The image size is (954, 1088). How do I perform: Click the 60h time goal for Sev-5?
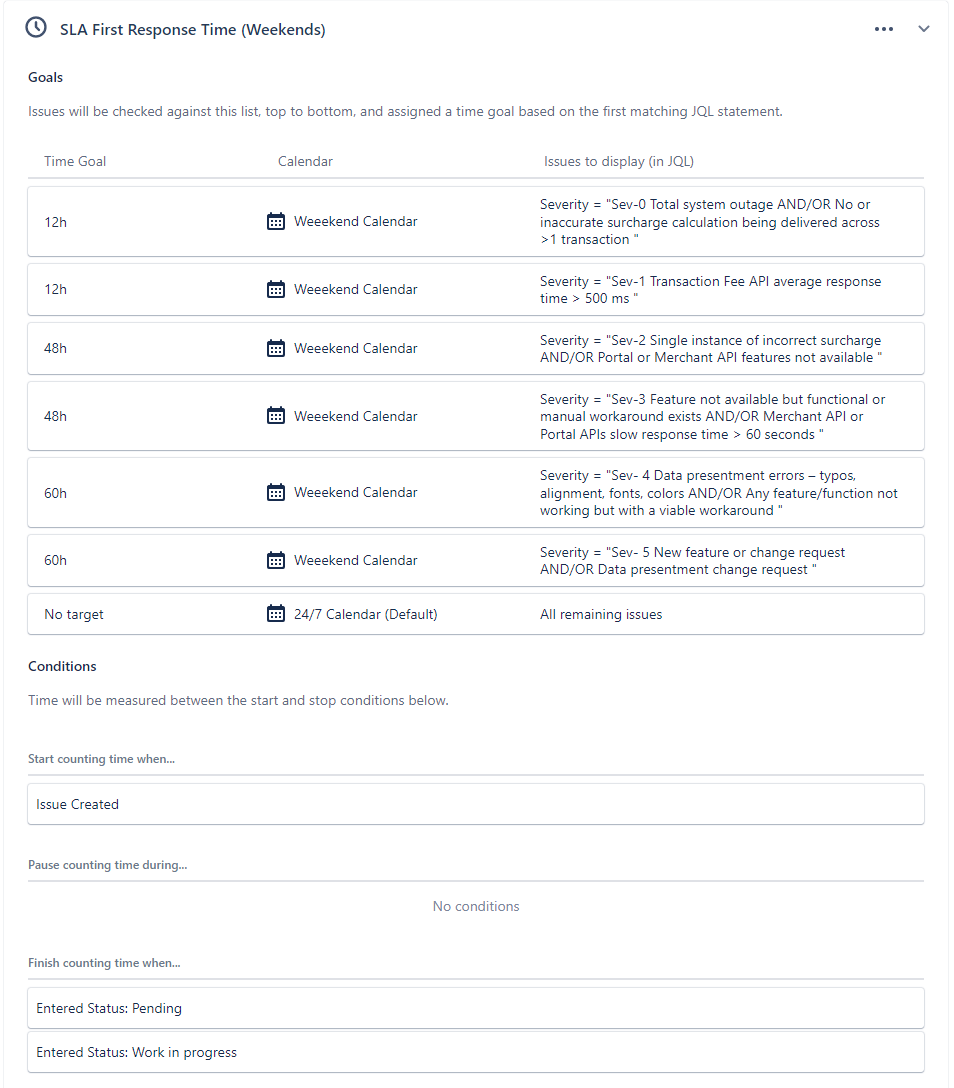[x=56, y=560]
